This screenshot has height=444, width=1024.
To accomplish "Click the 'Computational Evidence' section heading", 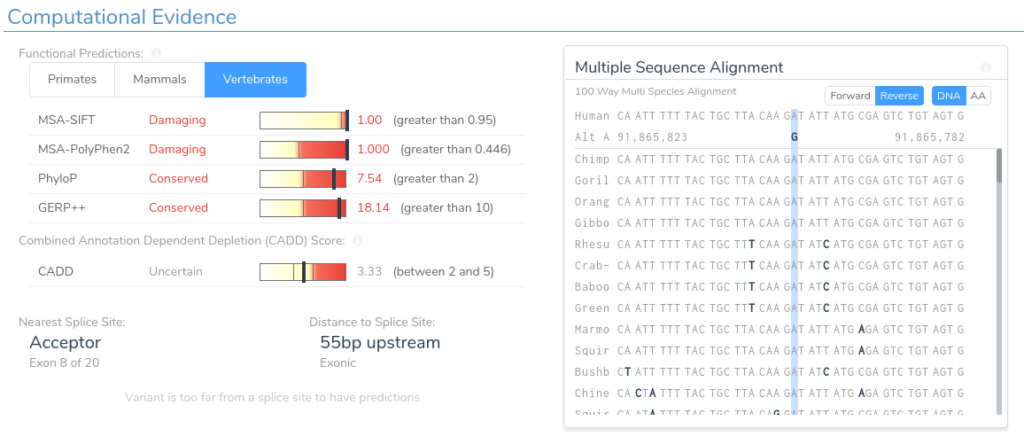I will (x=121, y=16).
